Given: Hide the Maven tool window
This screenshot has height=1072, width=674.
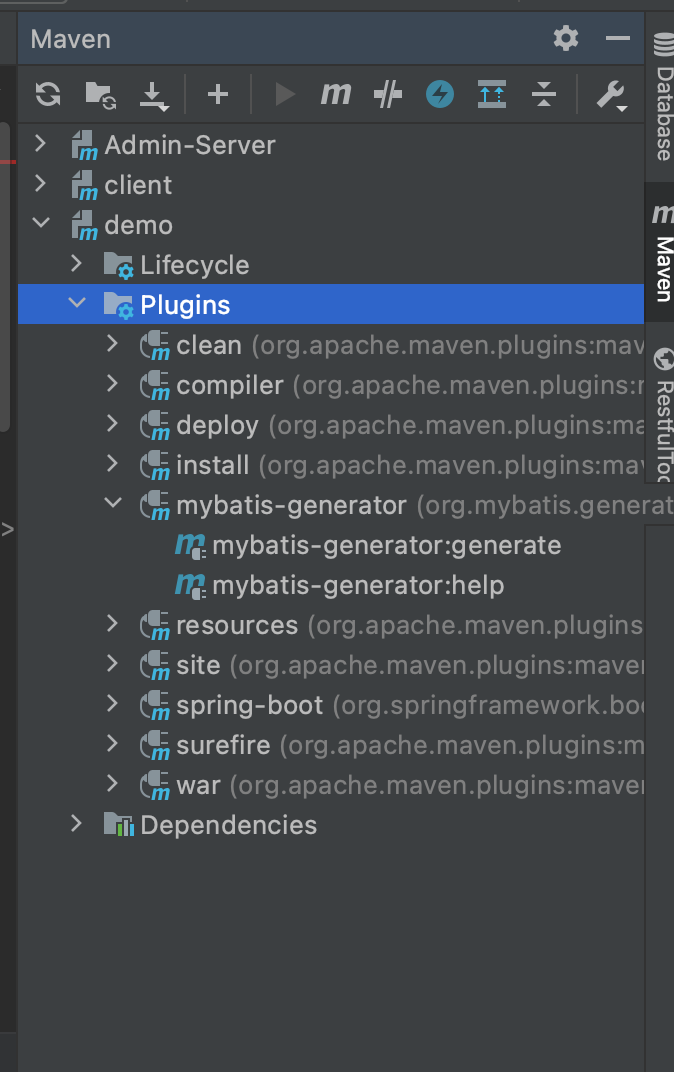Looking at the screenshot, I should [x=618, y=38].
